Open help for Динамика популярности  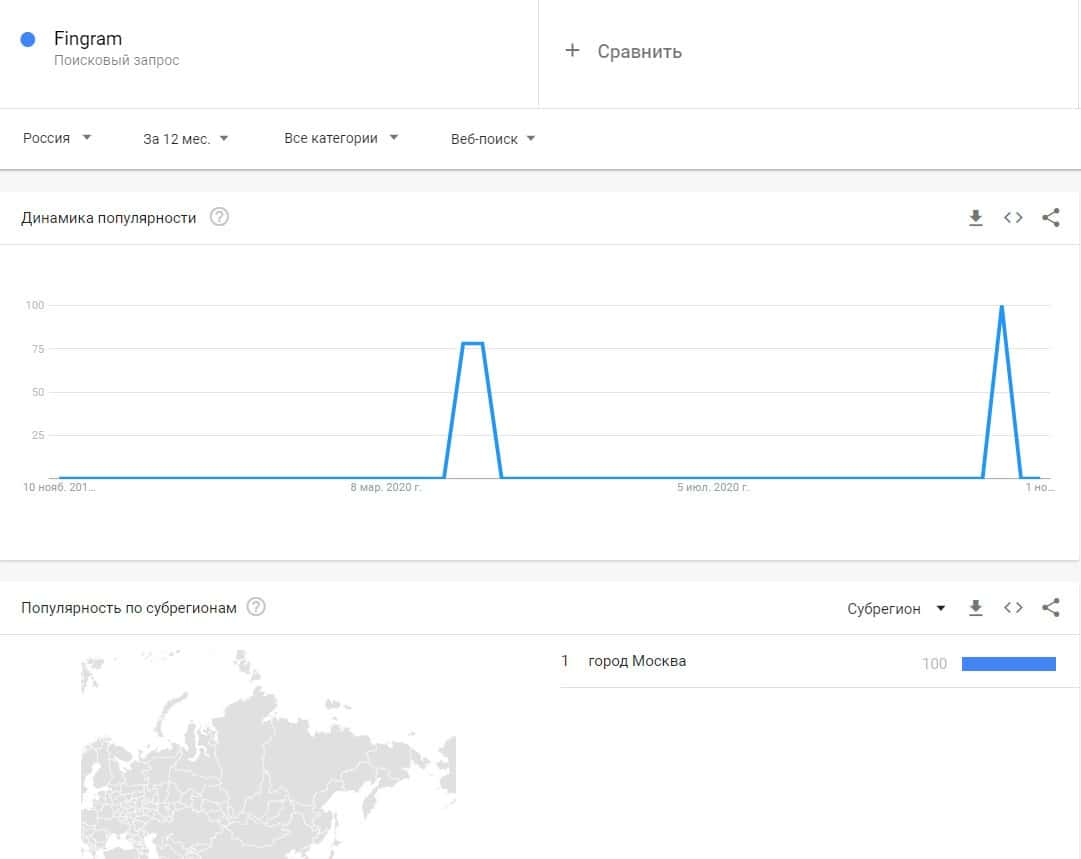click(219, 217)
